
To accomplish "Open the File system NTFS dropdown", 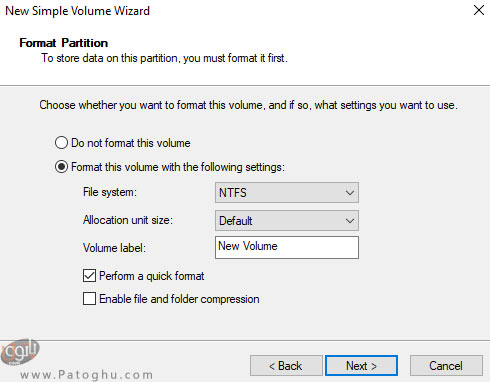I will (287, 192).
